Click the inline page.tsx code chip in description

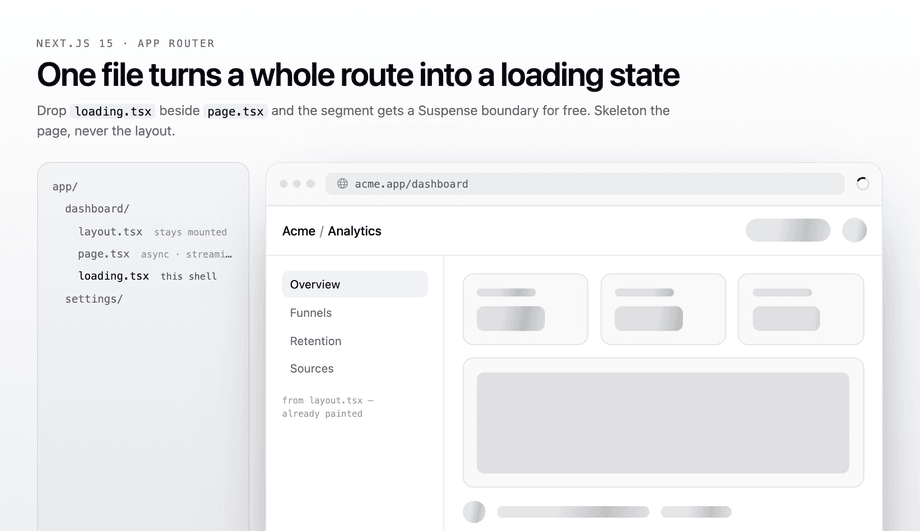point(236,111)
